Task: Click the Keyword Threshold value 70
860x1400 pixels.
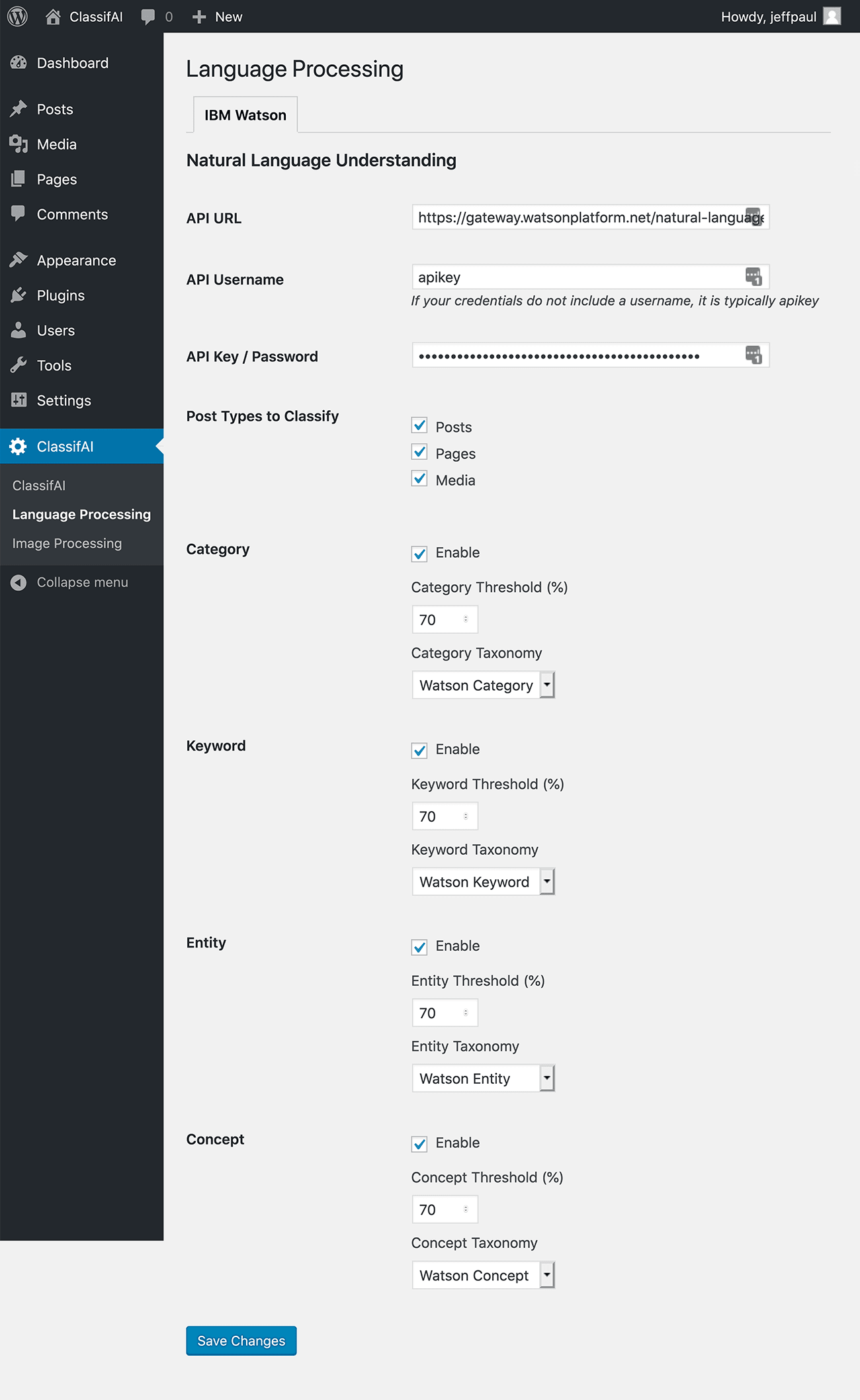Action: click(427, 816)
